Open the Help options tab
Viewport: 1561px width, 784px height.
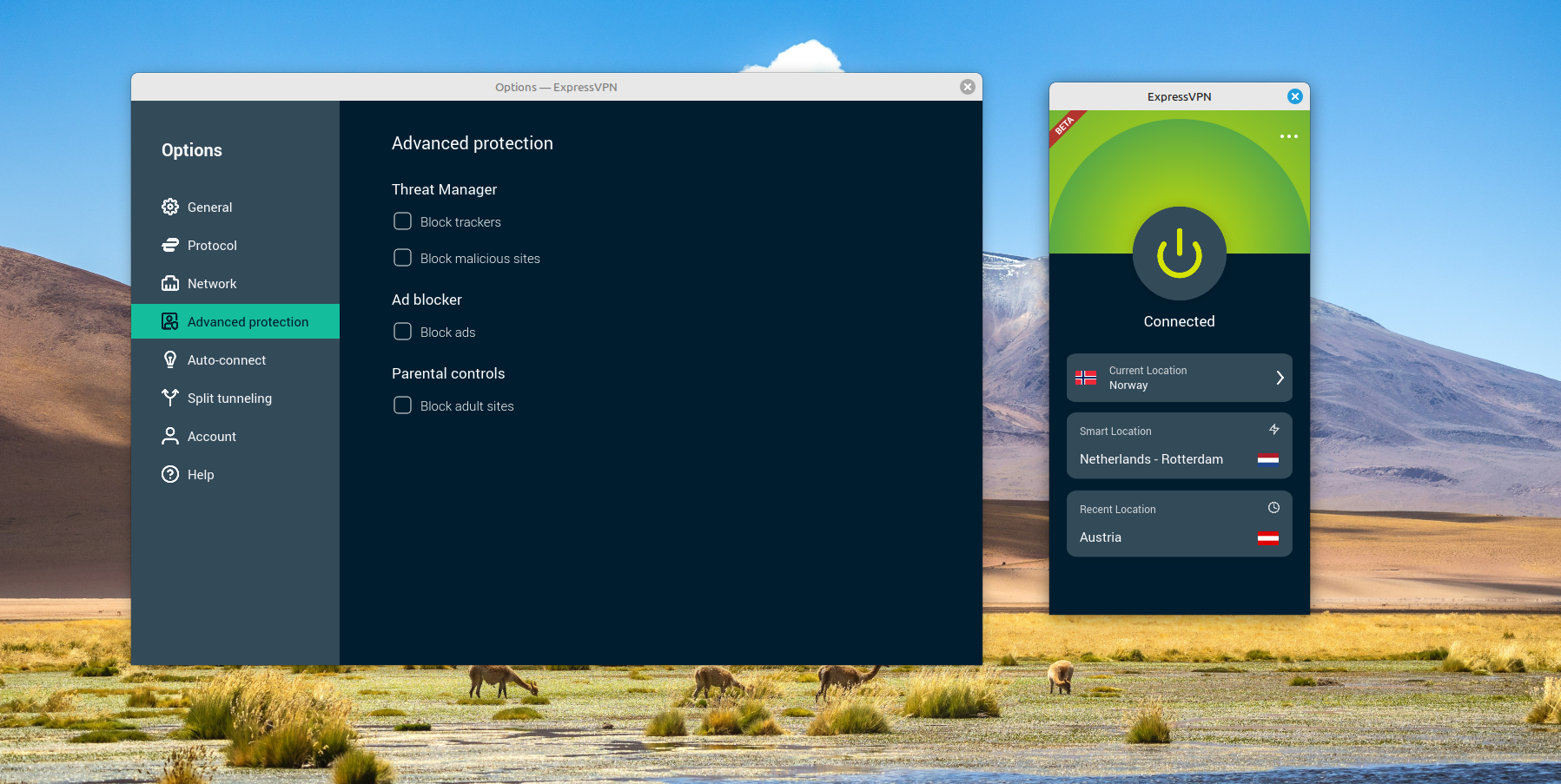[x=235, y=474]
